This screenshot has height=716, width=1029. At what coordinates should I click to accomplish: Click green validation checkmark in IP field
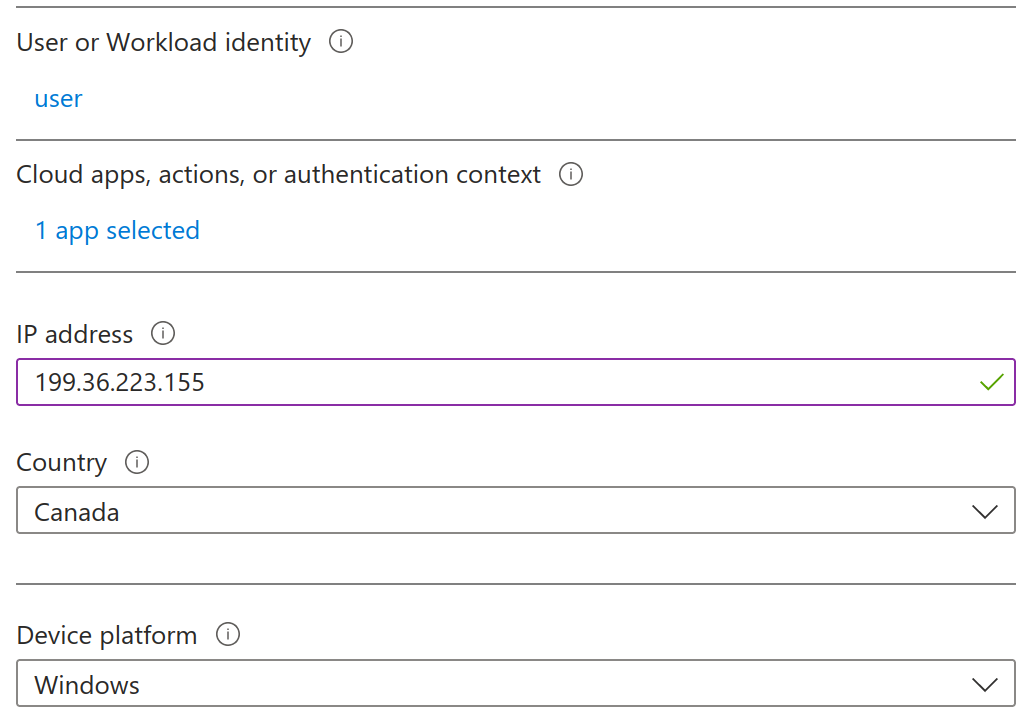991,382
